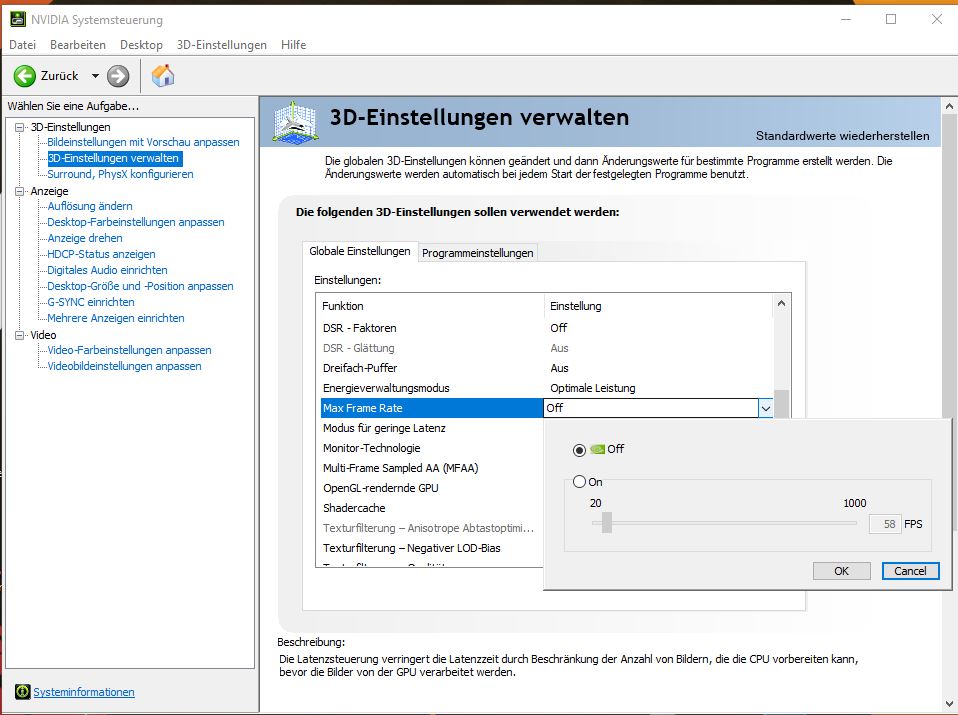Select the Off radio button
The image size is (958, 715).
(579, 450)
